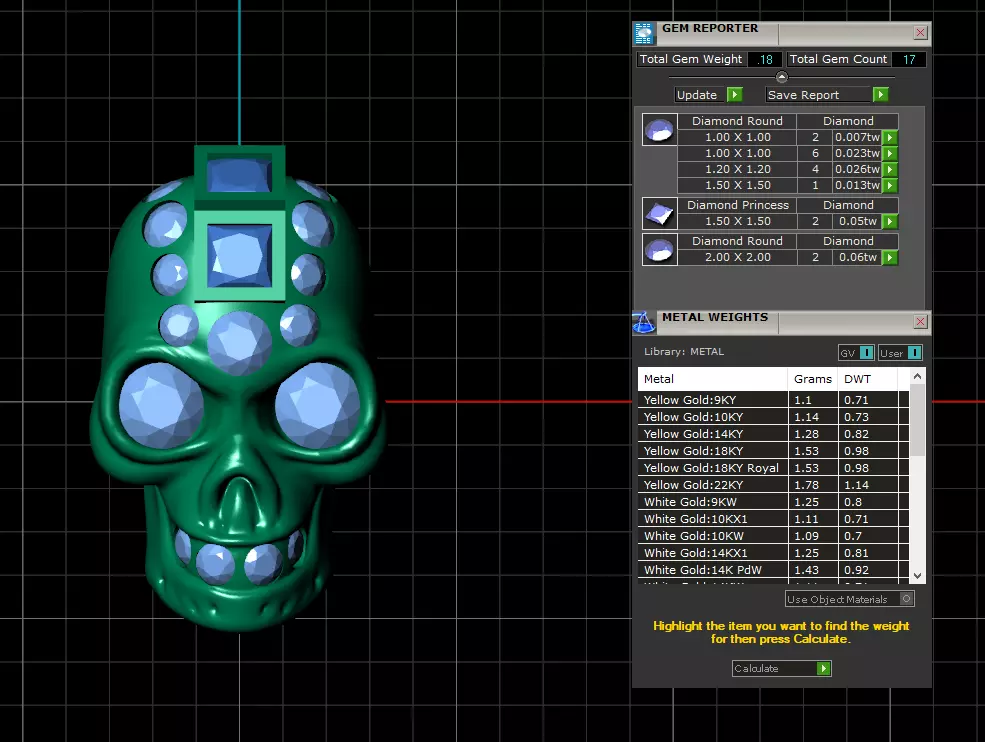This screenshot has height=742, width=985.
Task: Click green arrow for 0.06tw round row
Action: pos(890,258)
